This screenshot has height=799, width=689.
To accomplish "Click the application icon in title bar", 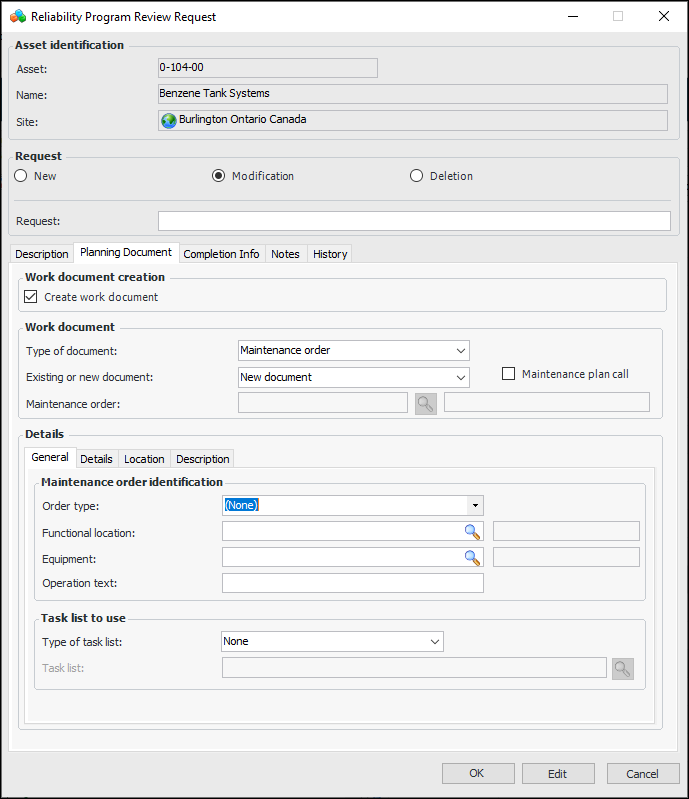I will click(x=18, y=17).
